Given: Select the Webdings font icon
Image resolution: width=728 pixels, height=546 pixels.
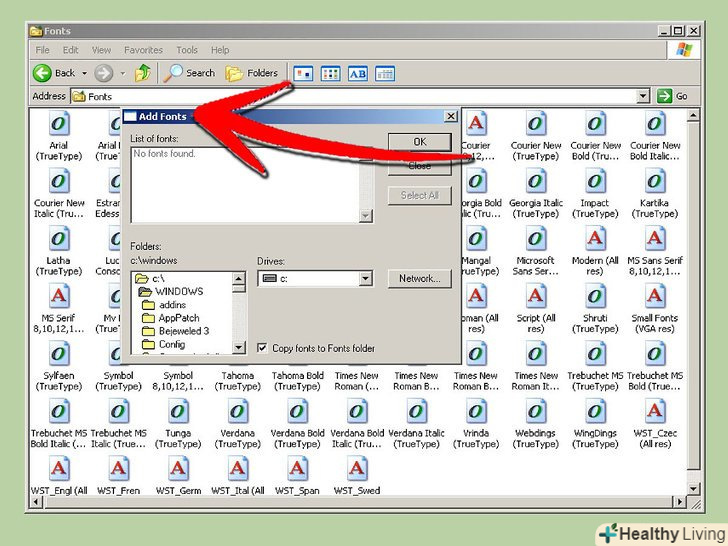Looking at the screenshot, I should pos(536,411).
